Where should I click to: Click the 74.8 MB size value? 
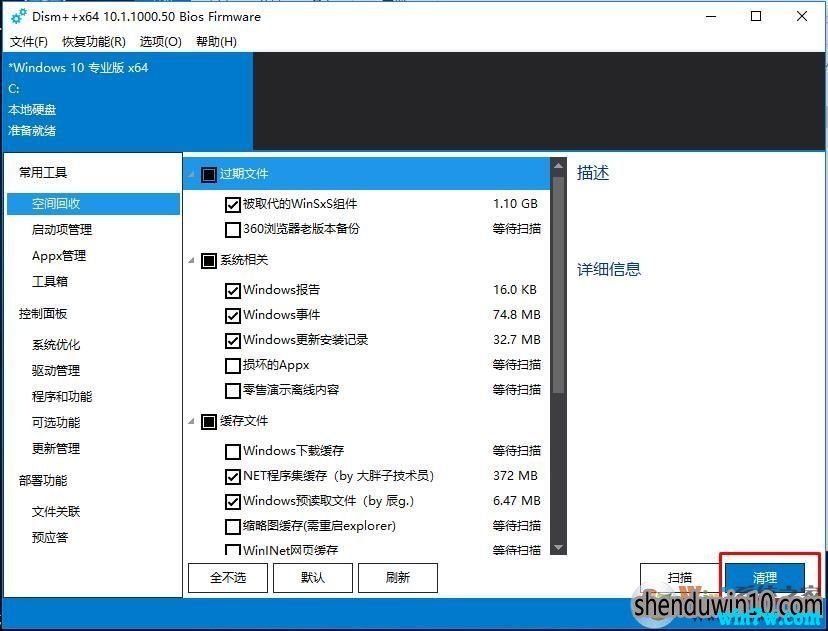click(x=517, y=315)
